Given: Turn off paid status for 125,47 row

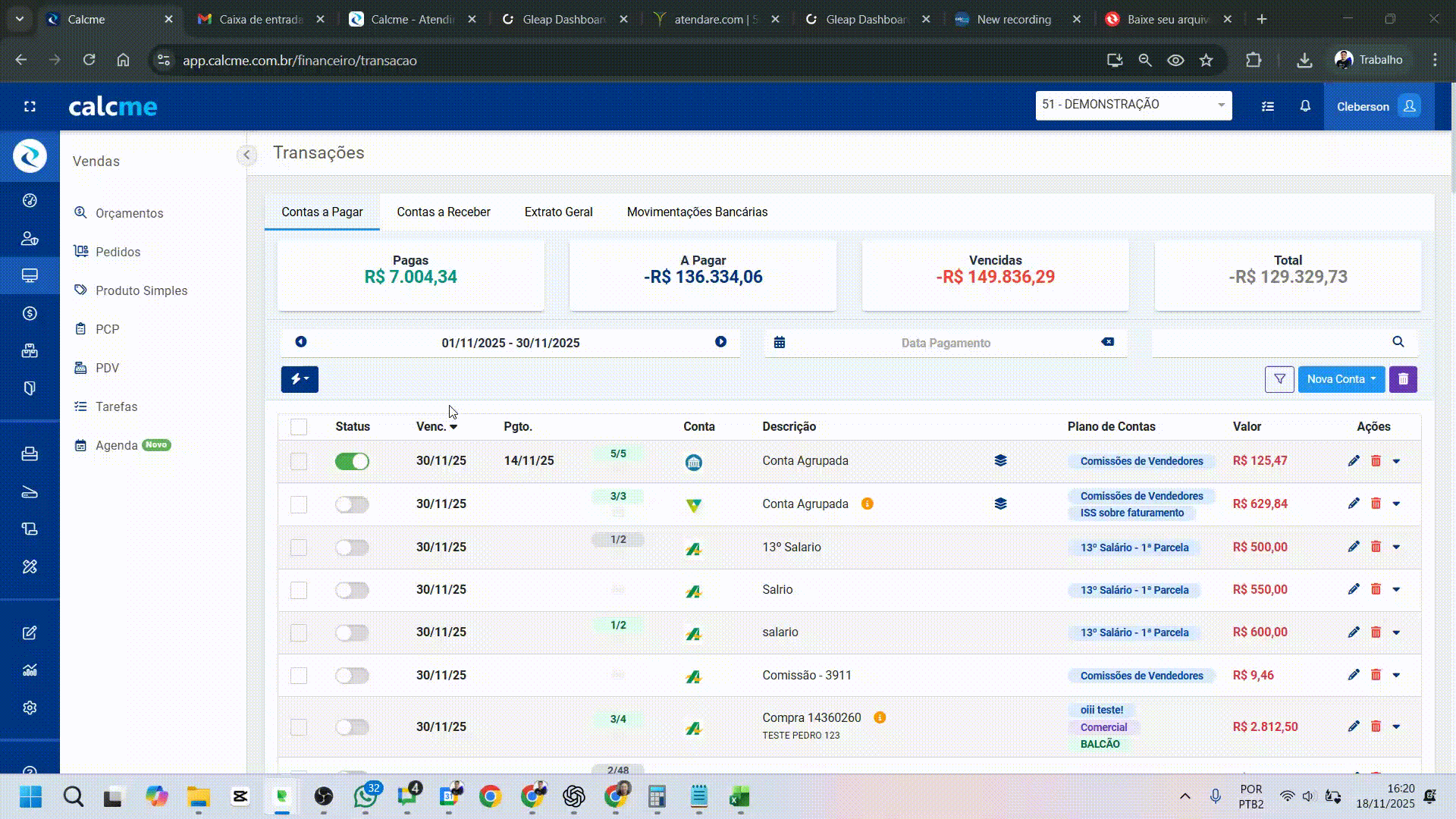Looking at the screenshot, I should pos(352,461).
